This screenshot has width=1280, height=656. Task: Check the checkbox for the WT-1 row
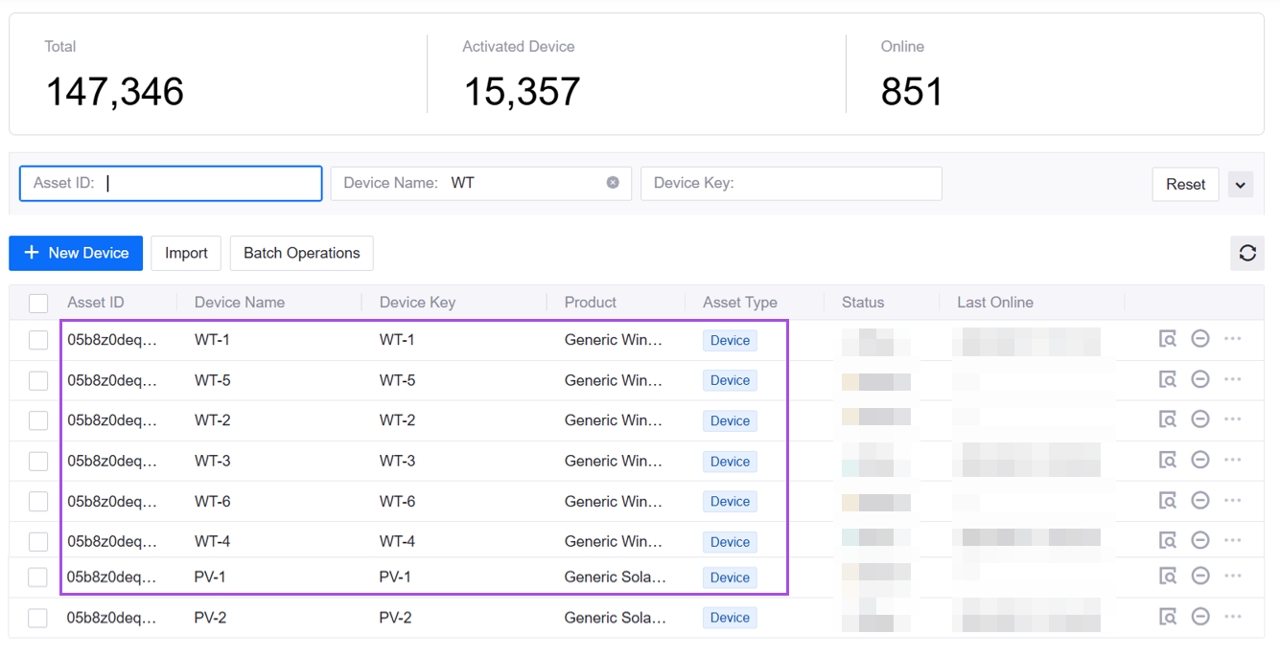click(x=38, y=340)
